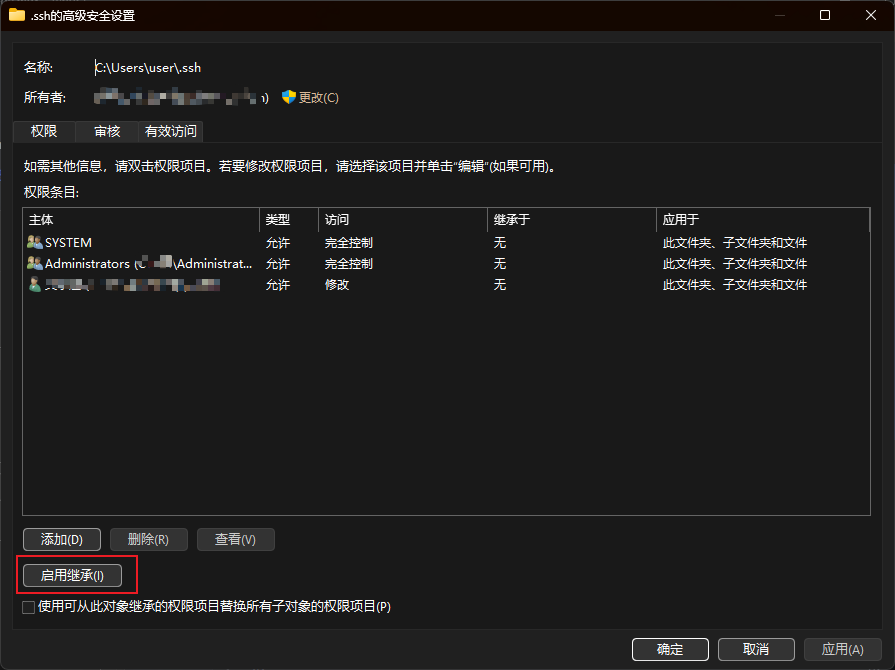Click the blurred user entry's person icon
The height and width of the screenshot is (670, 895).
(35, 285)
